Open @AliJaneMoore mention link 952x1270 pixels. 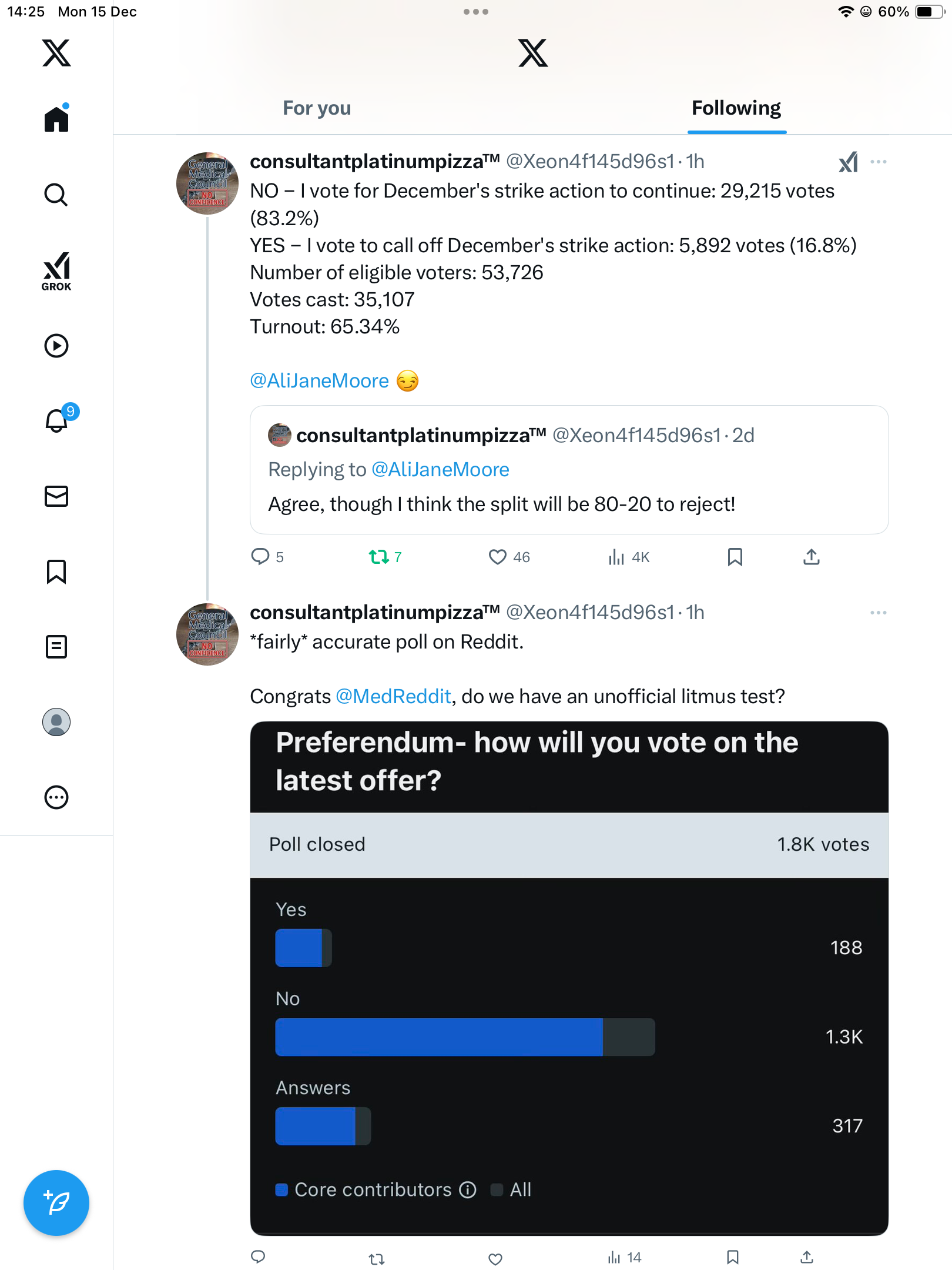pyautogui.click(x=319, y=381)
